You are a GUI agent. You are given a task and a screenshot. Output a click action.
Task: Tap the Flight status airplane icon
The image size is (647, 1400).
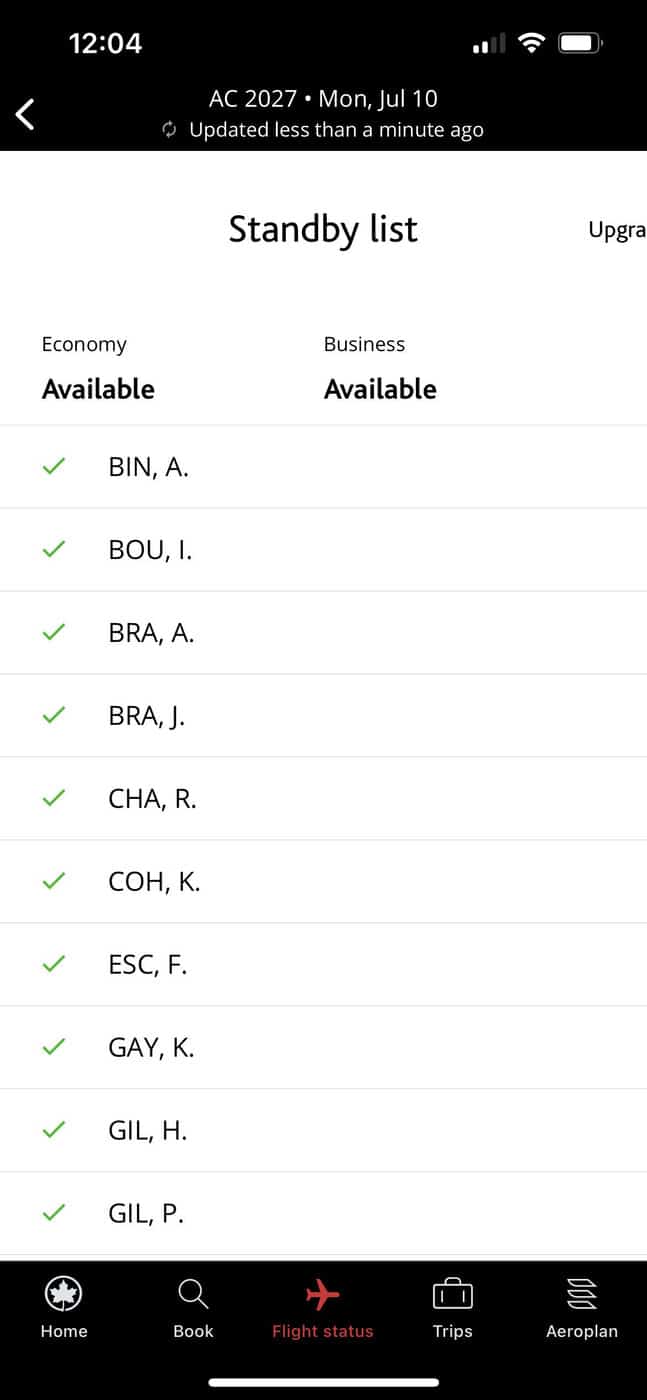coord(322,1294)
